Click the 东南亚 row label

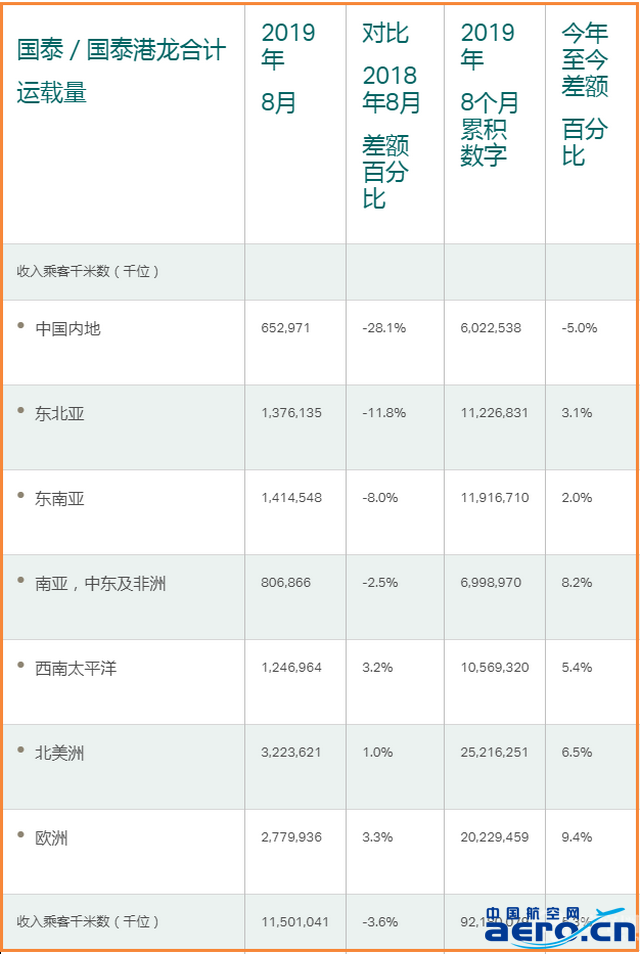tap(60, 500)
